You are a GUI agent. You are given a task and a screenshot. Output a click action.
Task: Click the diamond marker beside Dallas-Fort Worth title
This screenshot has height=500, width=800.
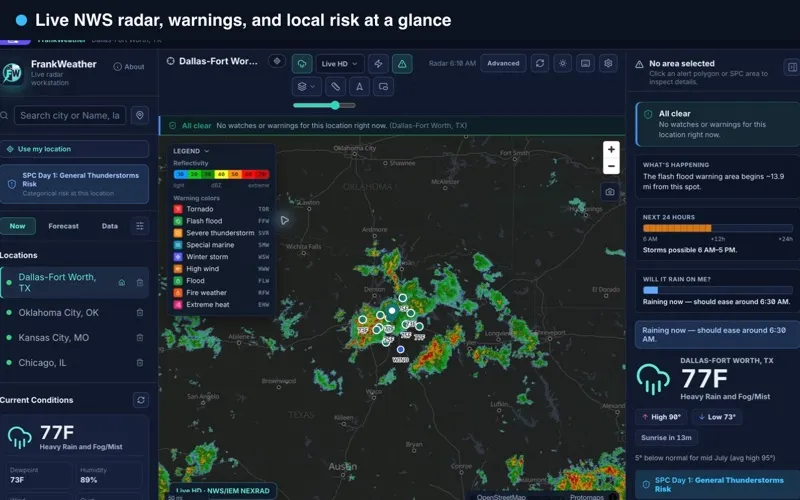pyautogui.click(x=277, y=61)
